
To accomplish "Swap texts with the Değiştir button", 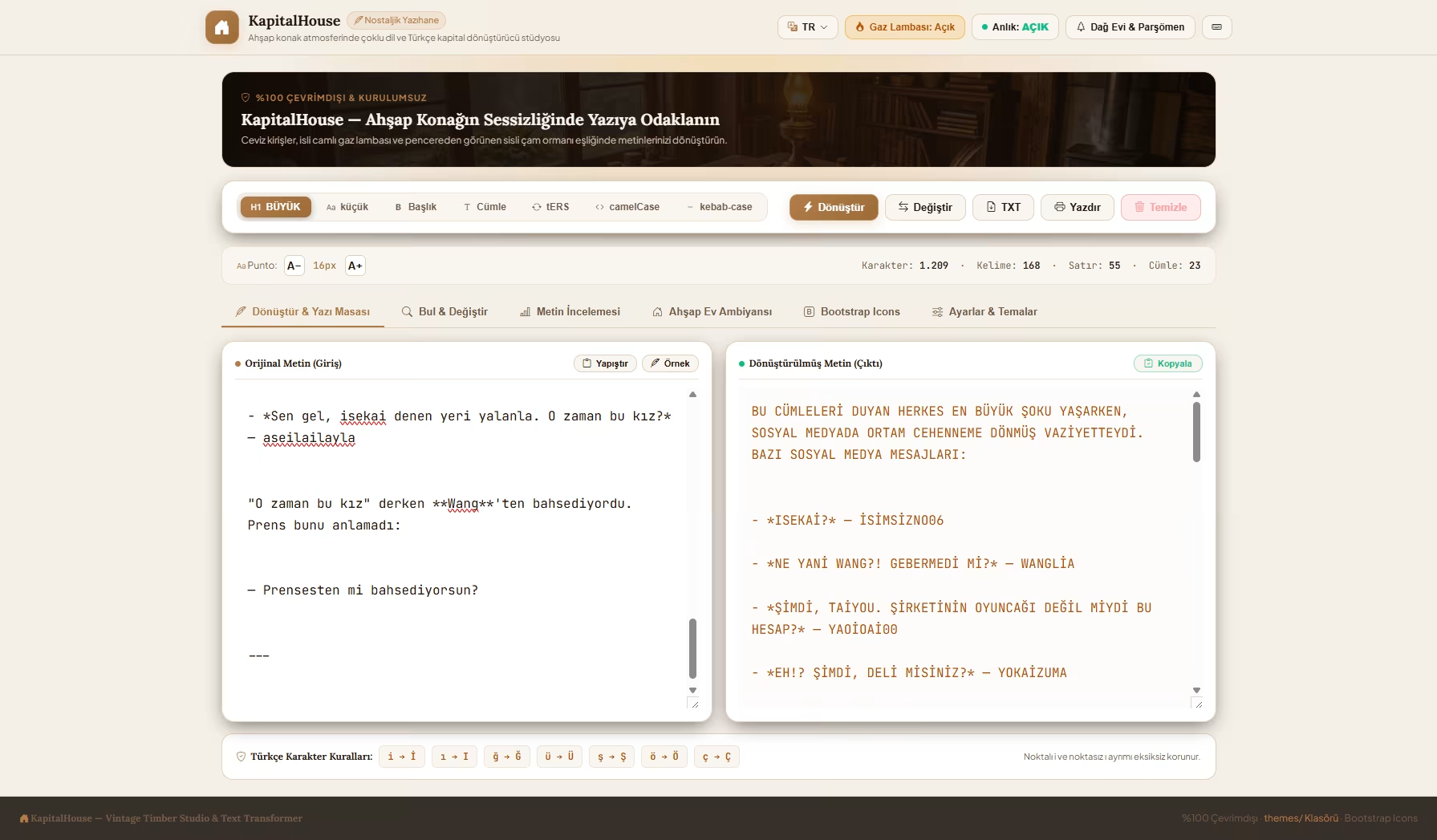I will click(925, 207).
